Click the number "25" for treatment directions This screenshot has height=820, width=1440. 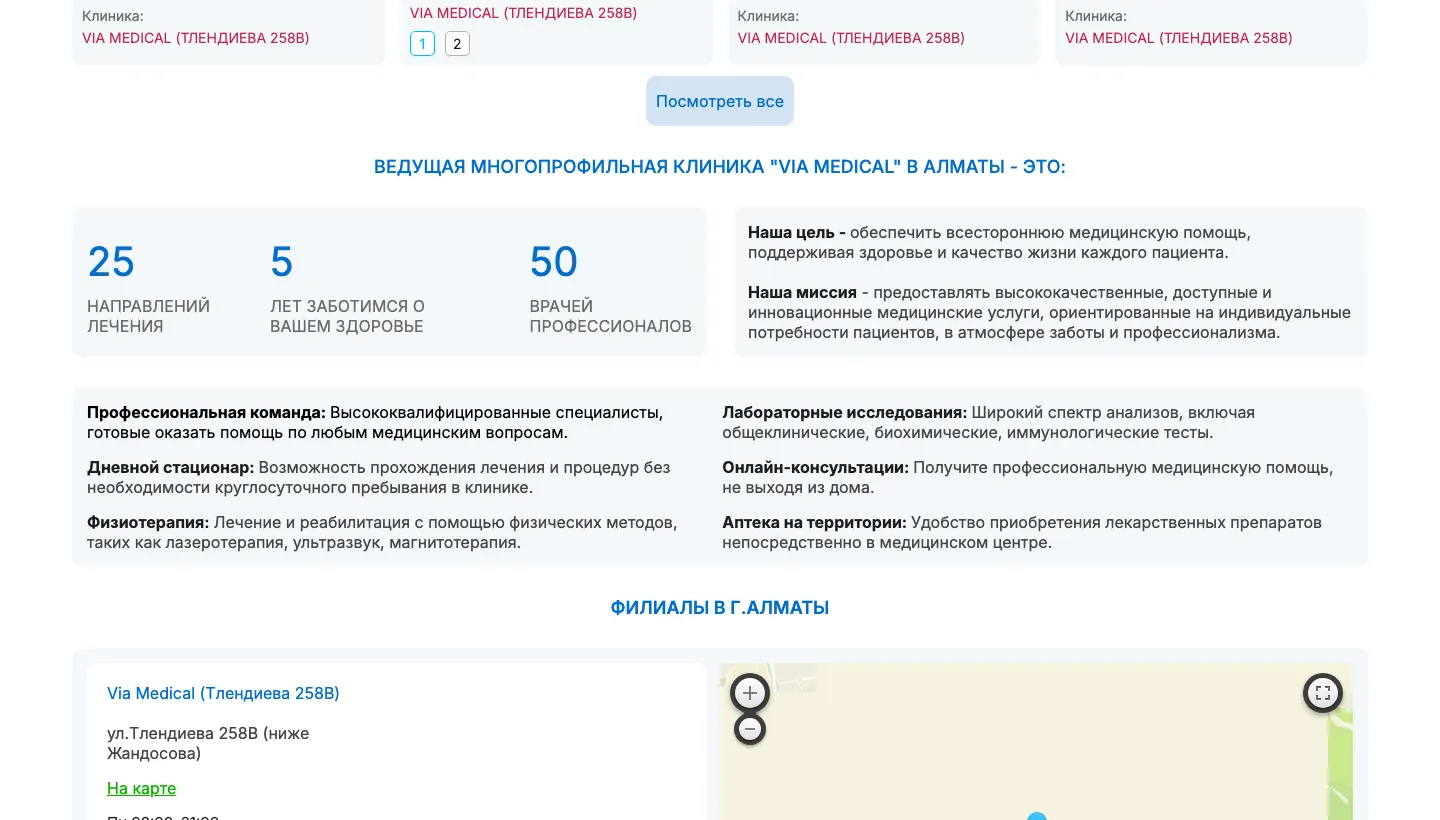coord(111,262)
